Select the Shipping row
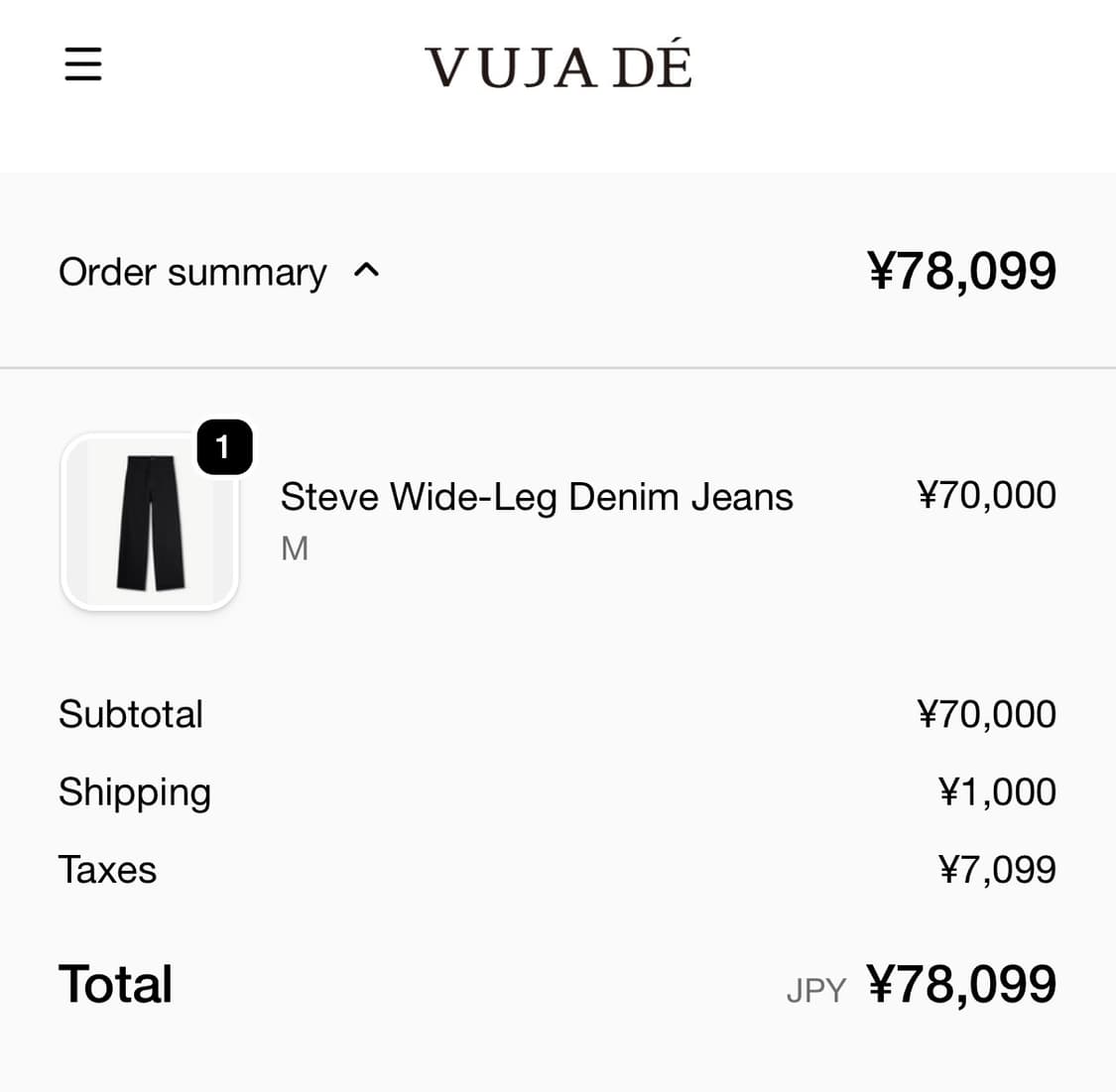Screen dimensions: 1116x1092 pyautogui.click(x=135, y=791)
